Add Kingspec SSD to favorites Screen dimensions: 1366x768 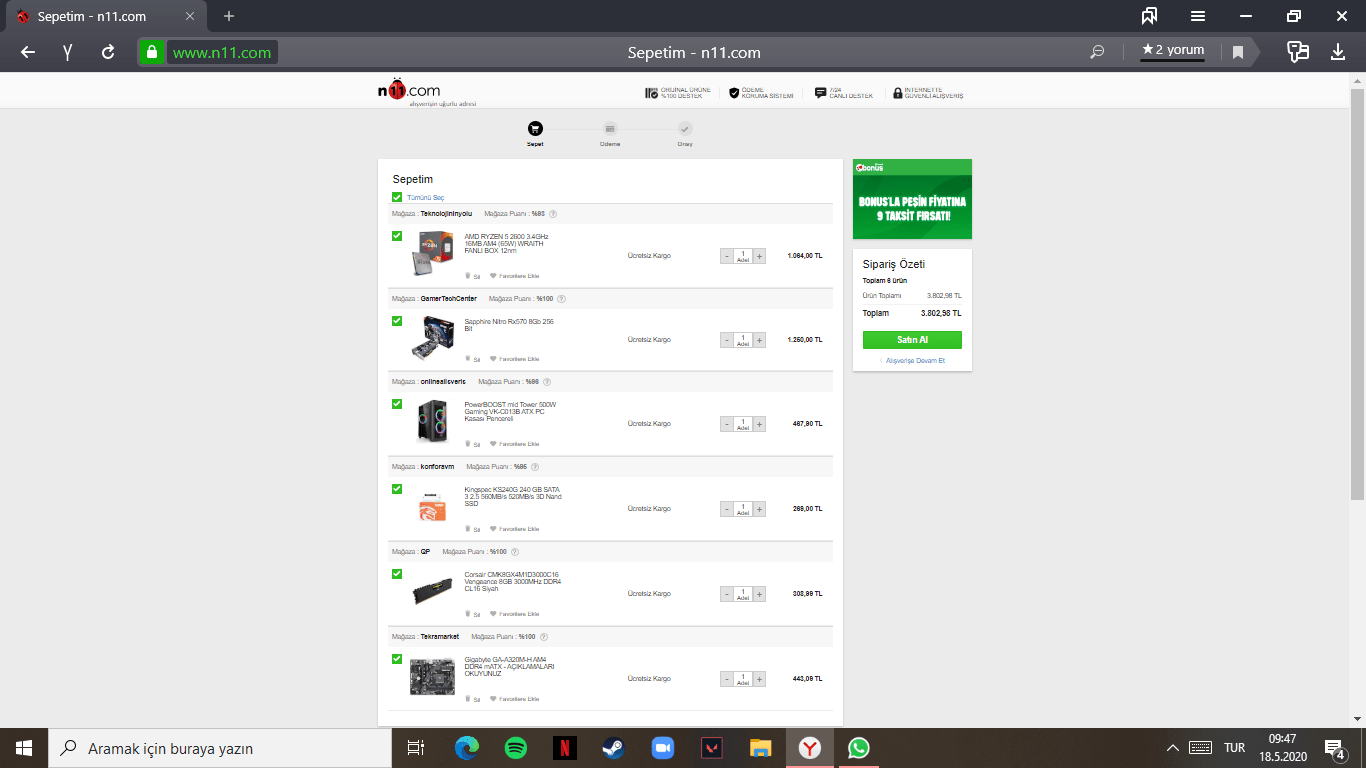(x=514, y=529)
